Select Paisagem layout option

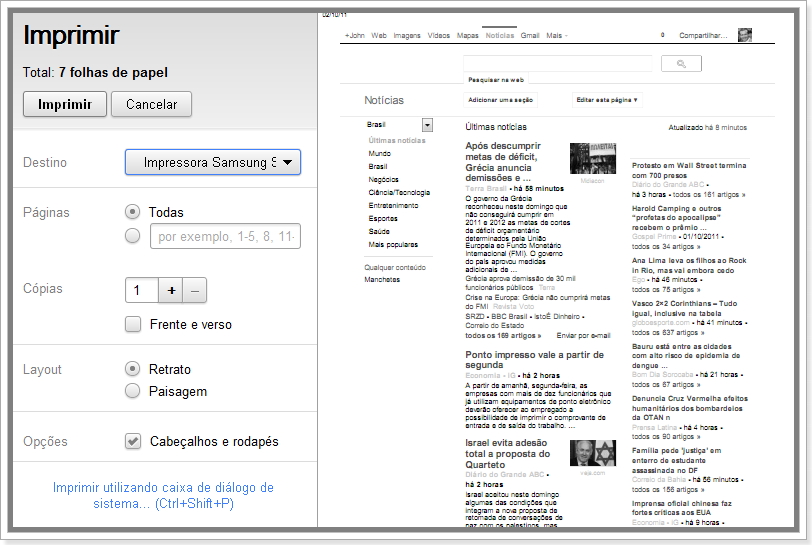pyautogui.click(x=132, y=391)
